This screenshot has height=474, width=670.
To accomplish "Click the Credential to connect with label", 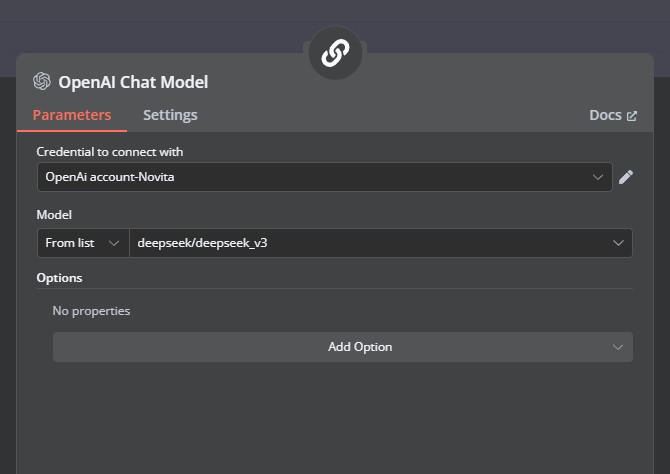I will click(110, 152).
